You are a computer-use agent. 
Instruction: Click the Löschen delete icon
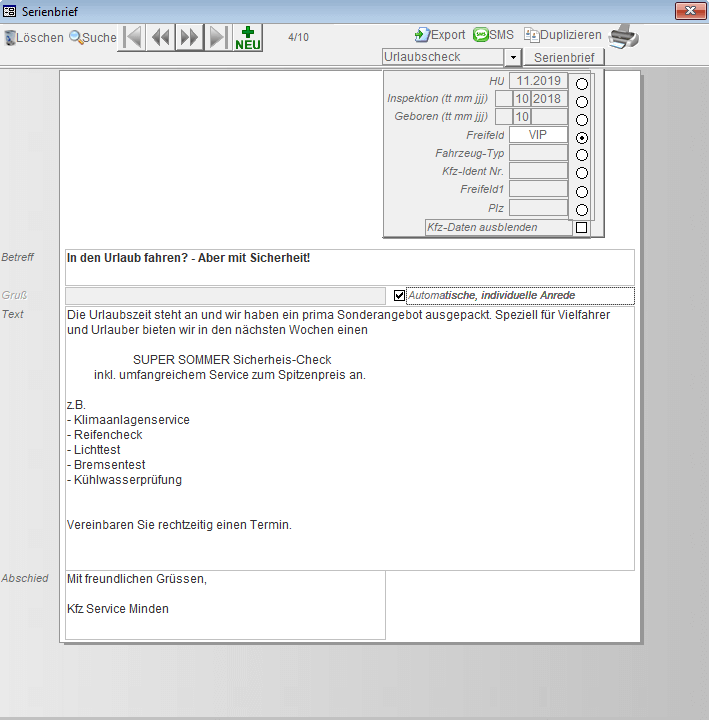pos(11,38)
